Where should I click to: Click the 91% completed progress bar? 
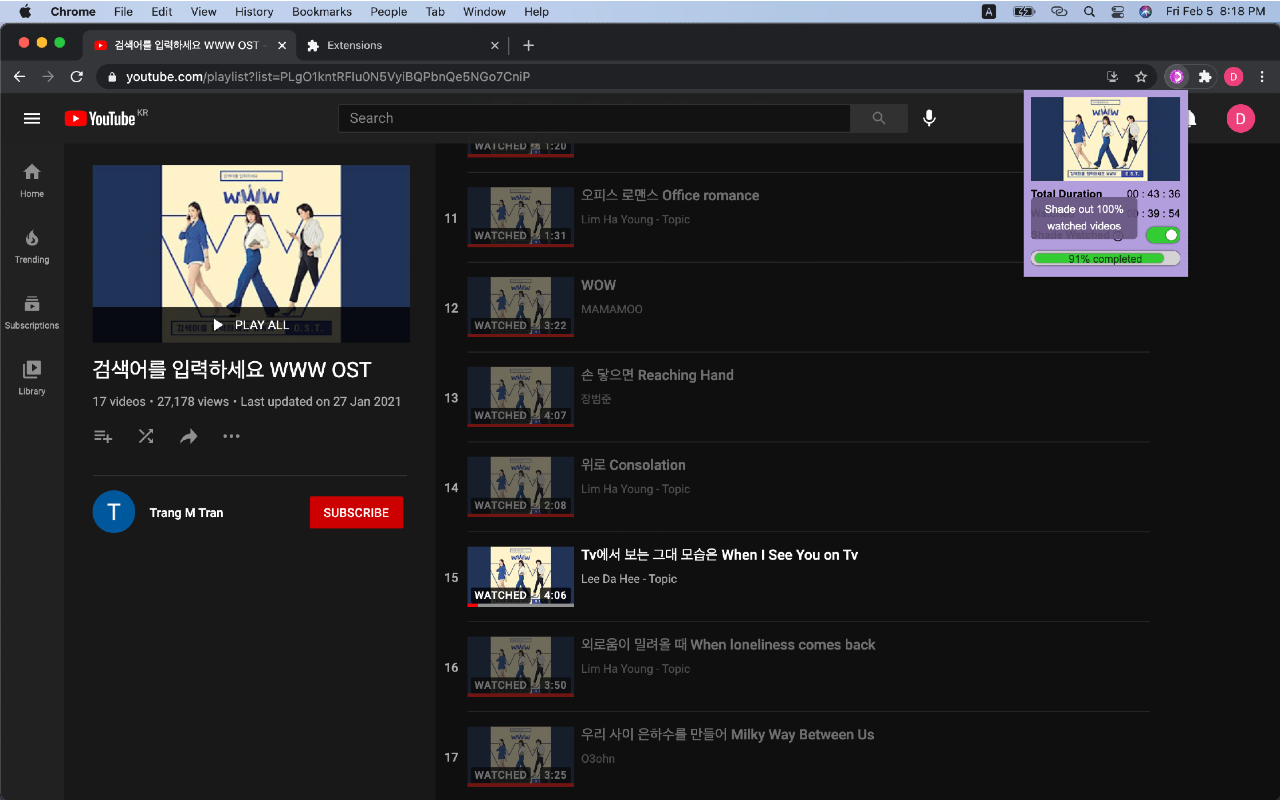(1105, 258)
